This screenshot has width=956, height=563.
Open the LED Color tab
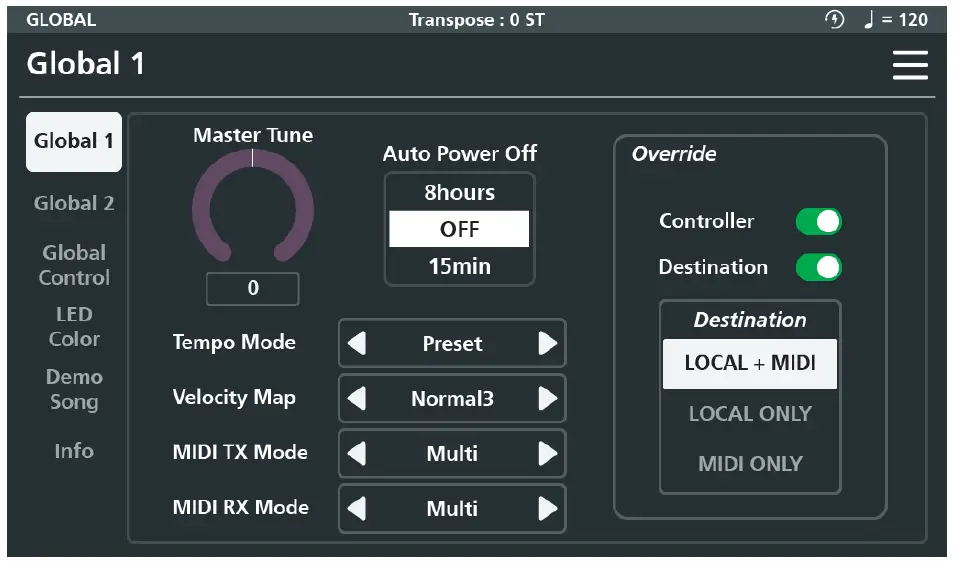[x=74, y=327]
